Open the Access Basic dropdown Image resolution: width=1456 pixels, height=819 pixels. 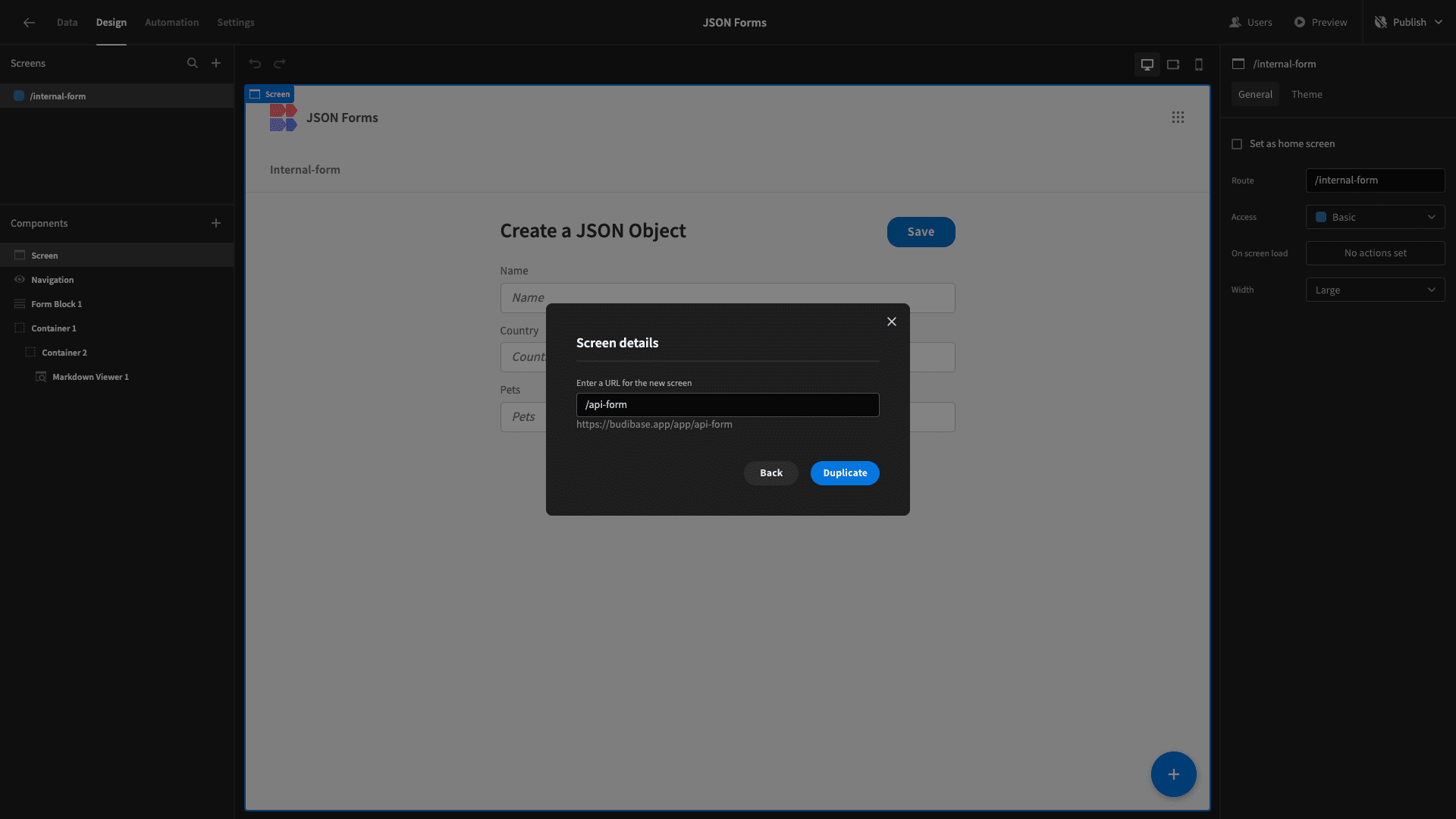(x=1376, y=217)
